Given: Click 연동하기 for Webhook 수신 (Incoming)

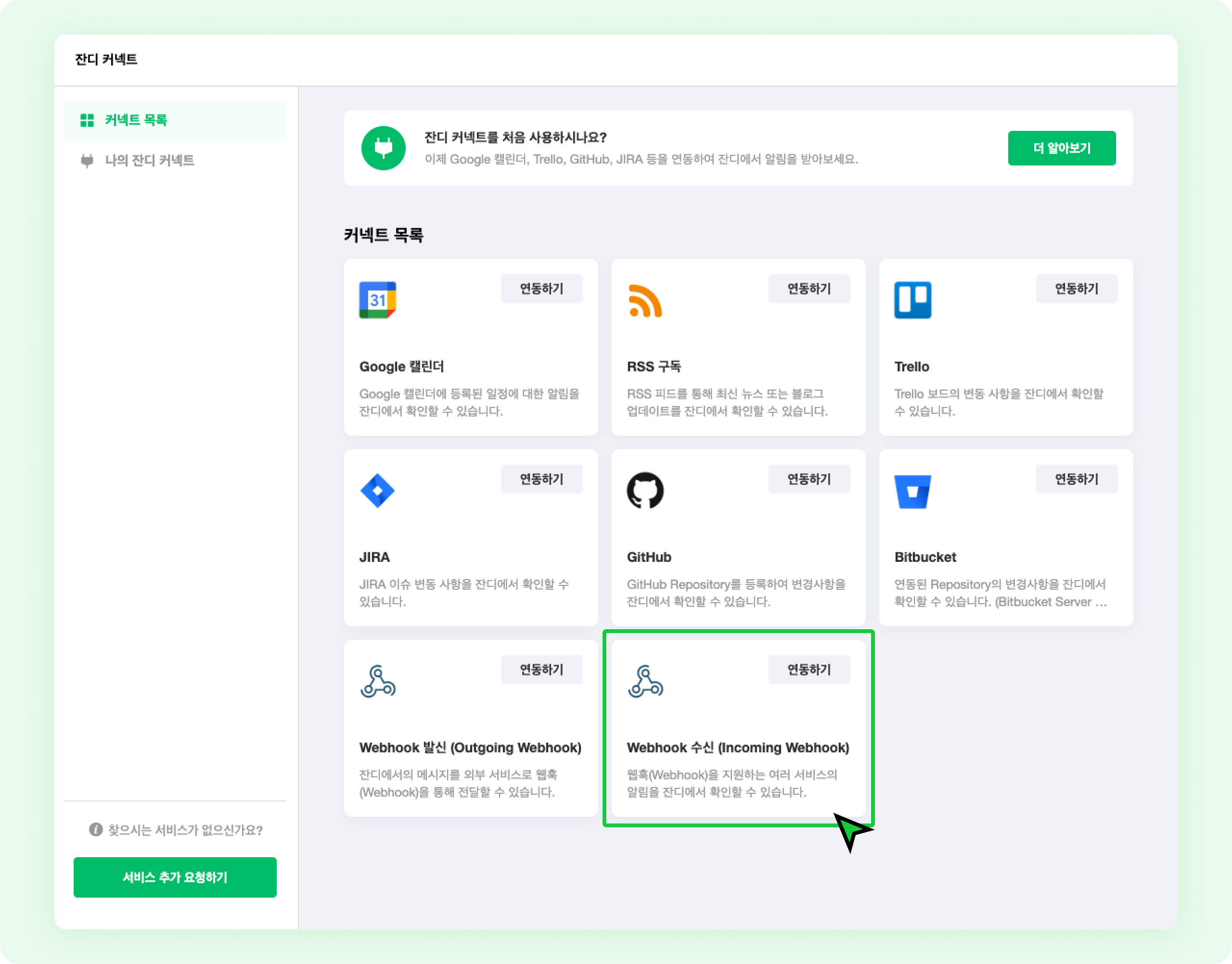Looking at the screenshot, I should coord(808,670).
